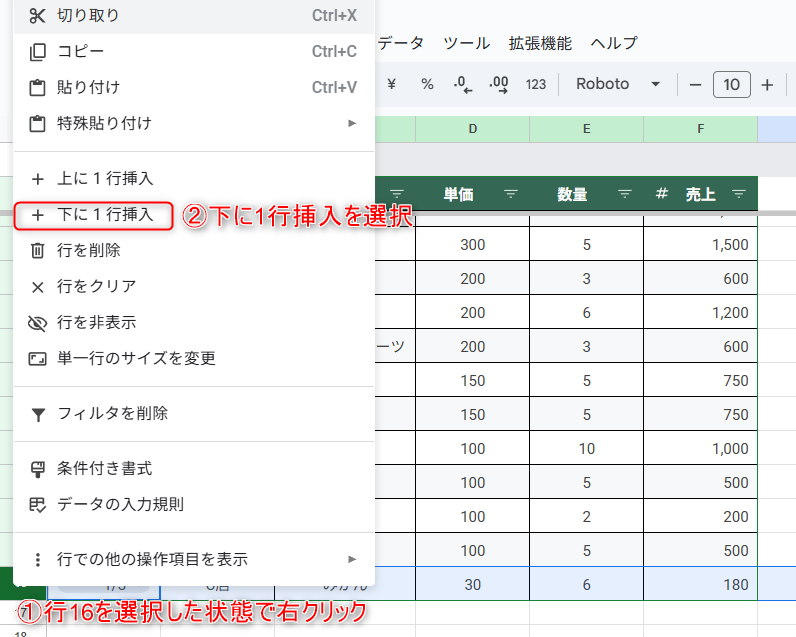Select 行を非表示 to hide row

[96, 323]
